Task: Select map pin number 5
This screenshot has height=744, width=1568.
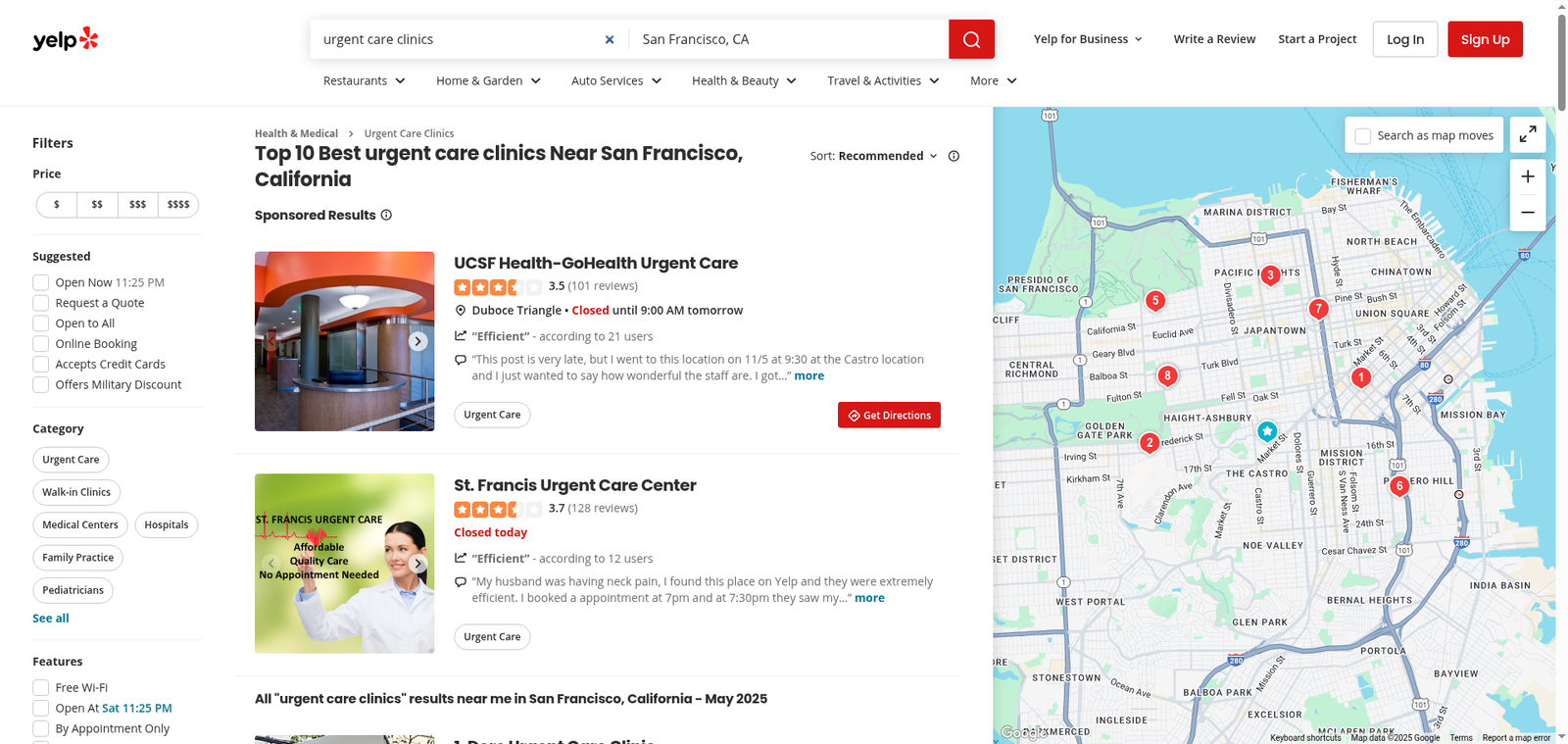Action: (1155, 301)
